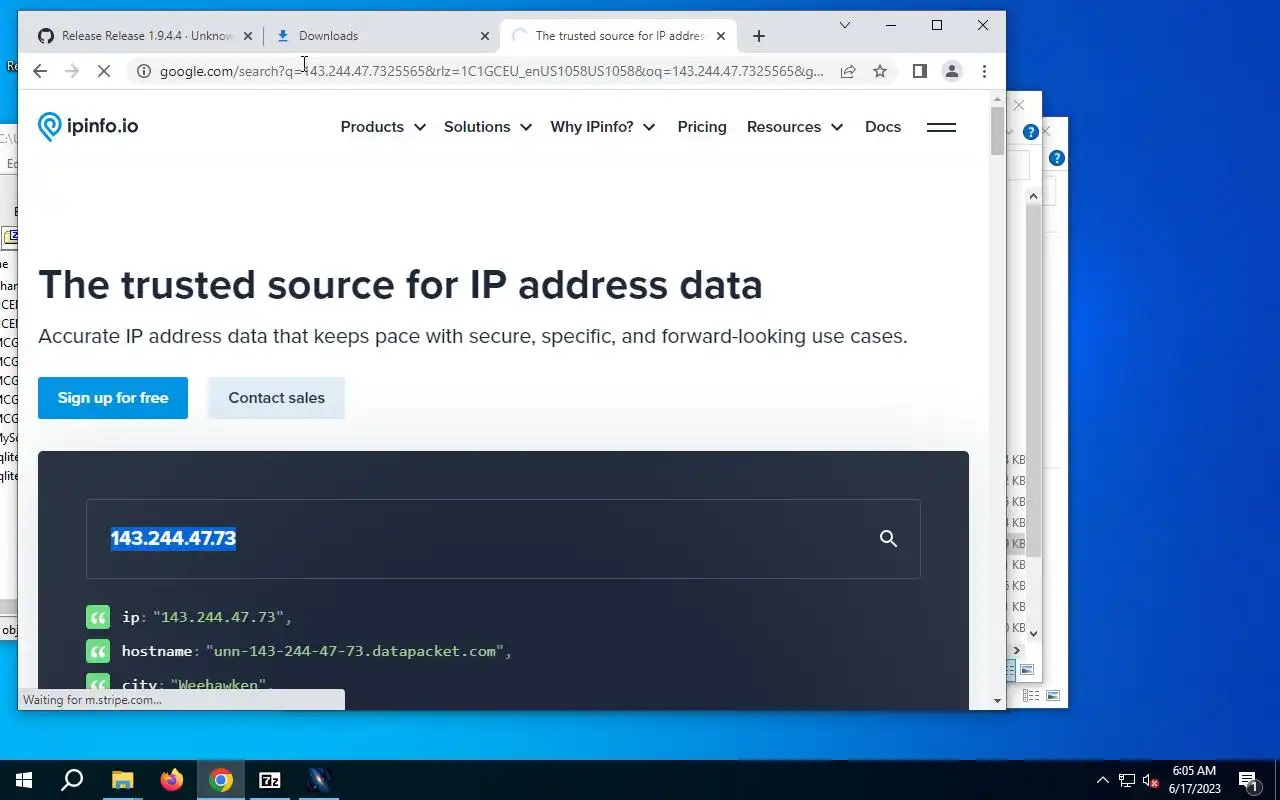The width and height of the screenshot is (1280, 800).
Task: Click the quote icon beside the ip field
Action: tap(98, 617)
